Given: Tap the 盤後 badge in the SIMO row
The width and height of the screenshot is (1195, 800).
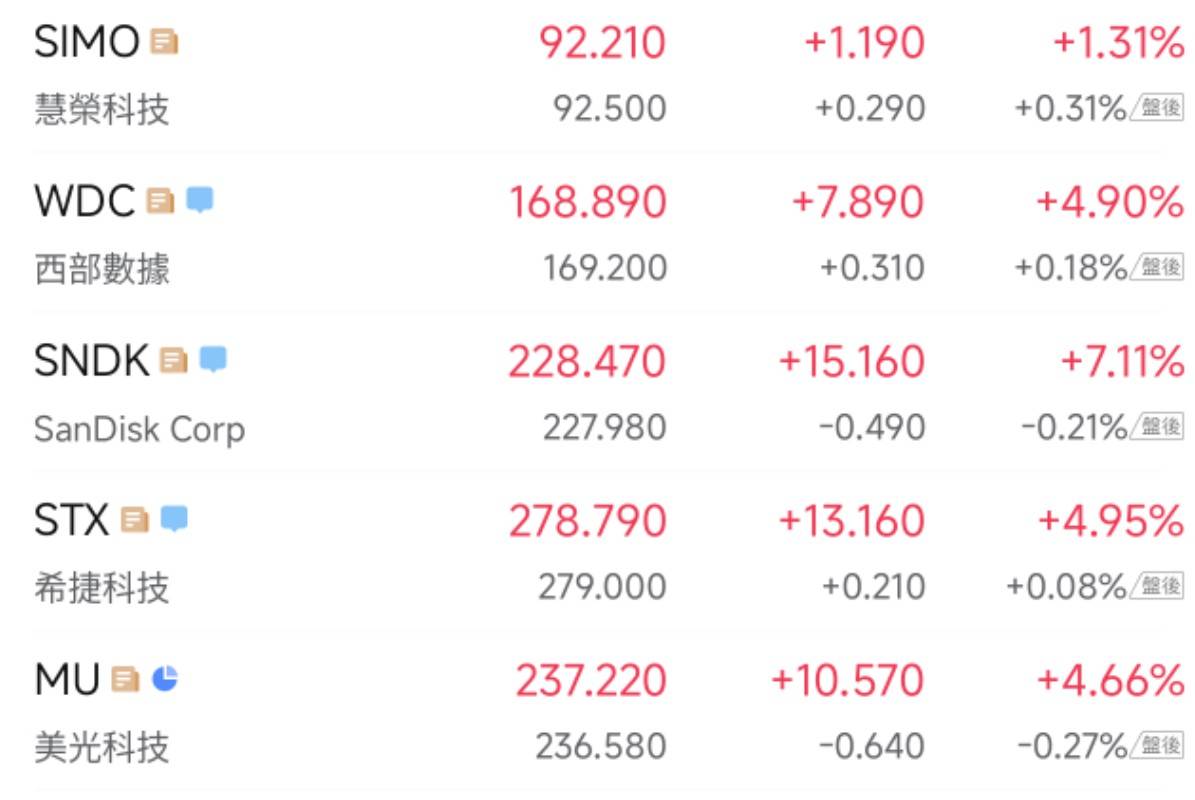Looking at the screenshot, I should 1158,108.
